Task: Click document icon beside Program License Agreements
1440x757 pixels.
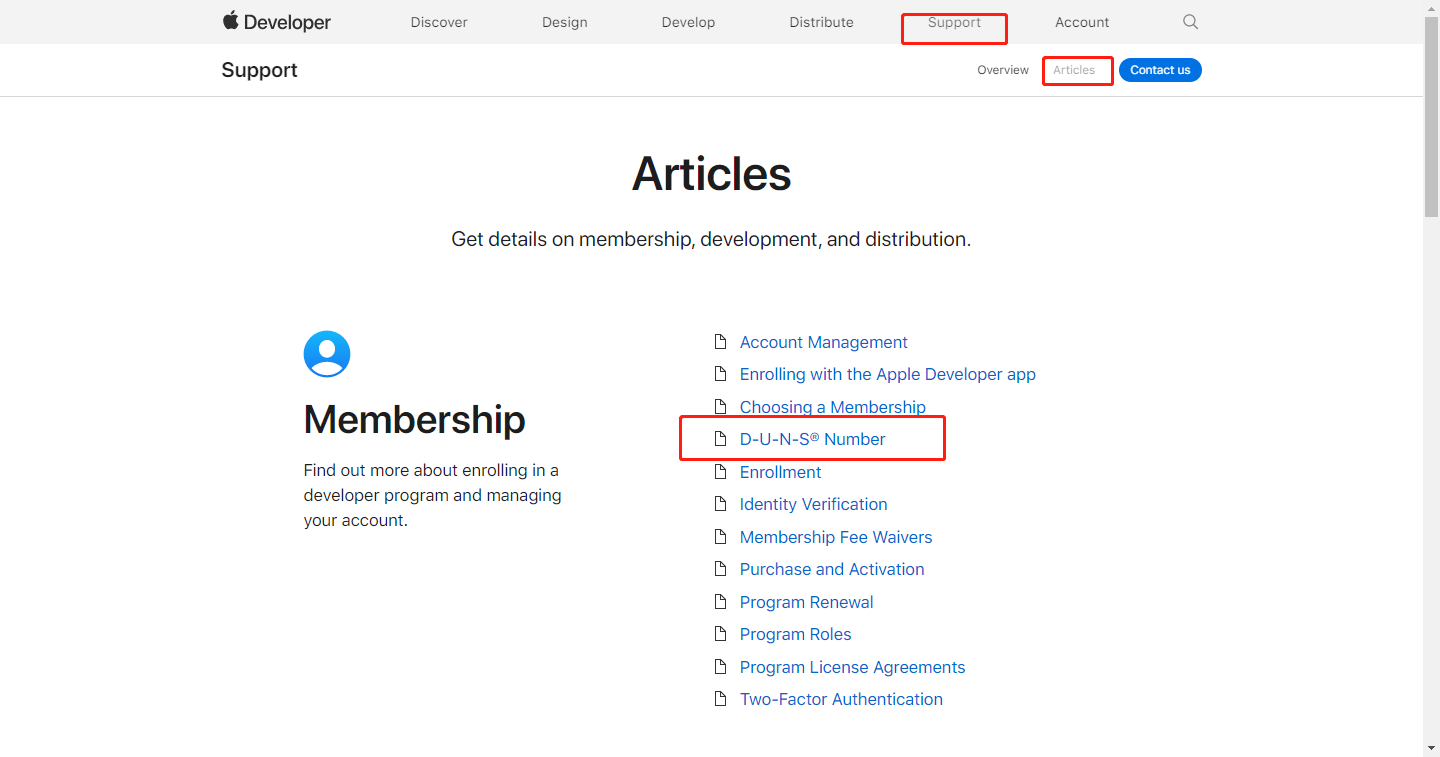Action: [x=720, y=667]
